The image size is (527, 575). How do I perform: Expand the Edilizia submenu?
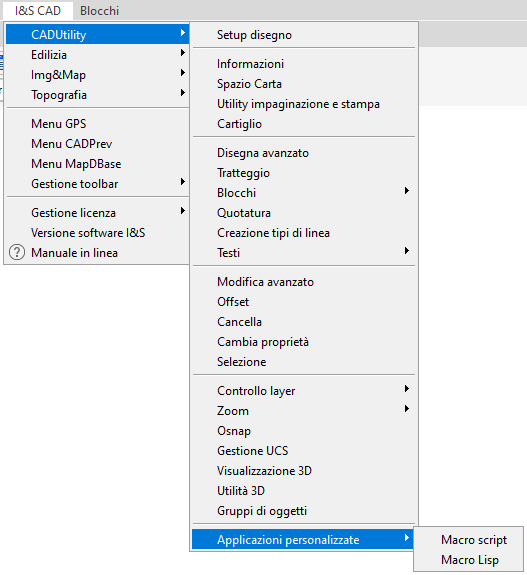pyautogui.click(x=98, y=55)
